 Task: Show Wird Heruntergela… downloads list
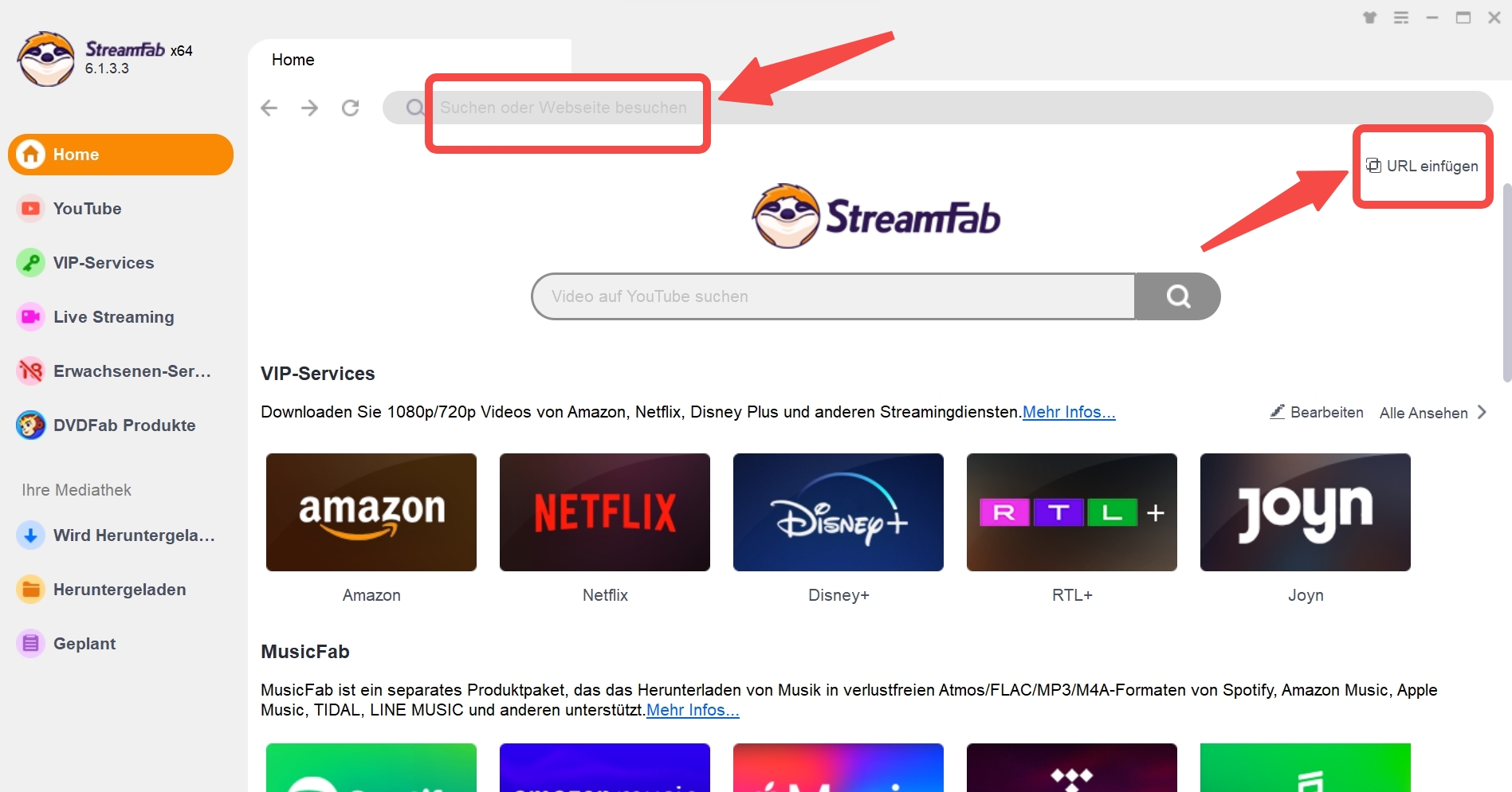coord(121,535)
